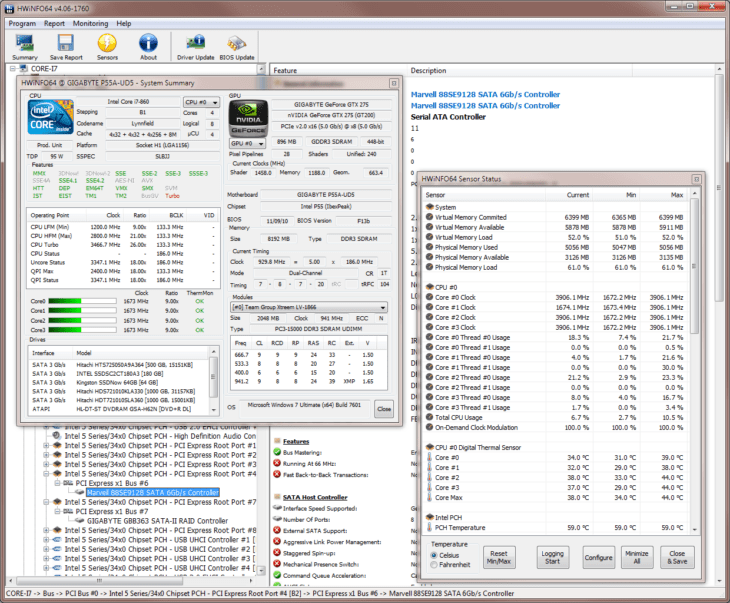Select the INTEL SSDSC2CT180A3 drive row

click(x=119, y=373)
